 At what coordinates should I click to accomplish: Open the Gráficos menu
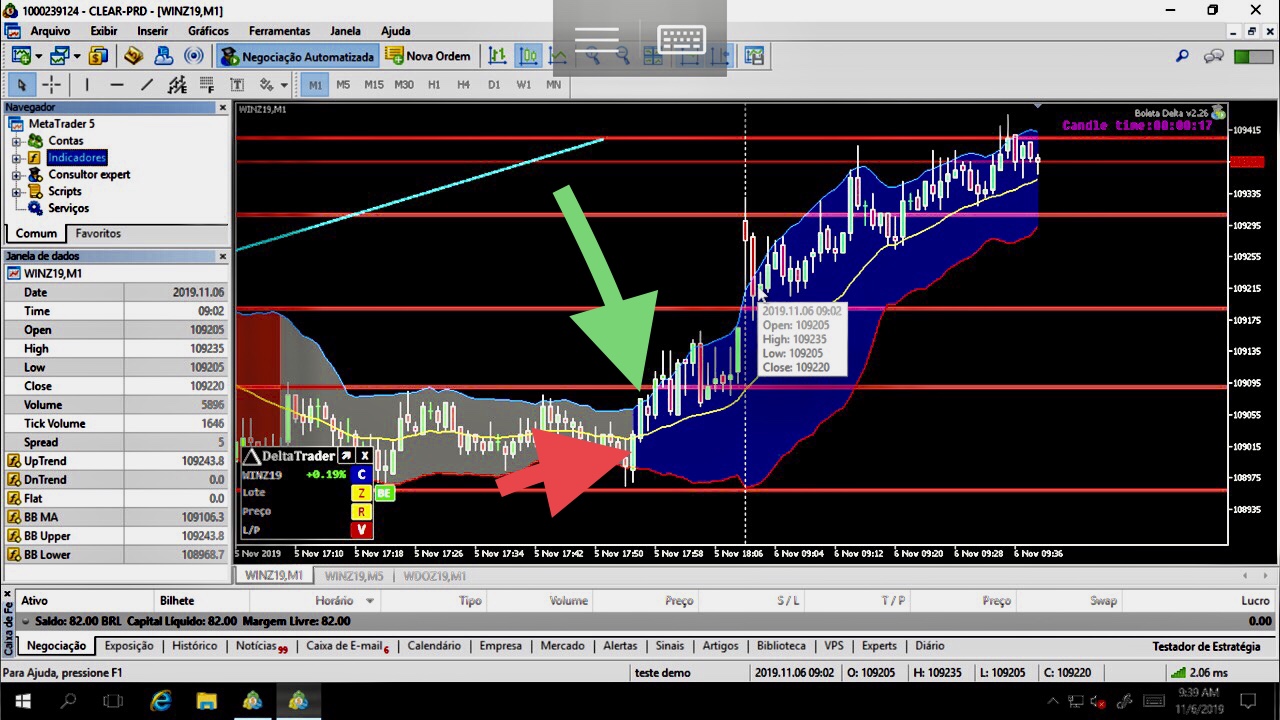208,31
